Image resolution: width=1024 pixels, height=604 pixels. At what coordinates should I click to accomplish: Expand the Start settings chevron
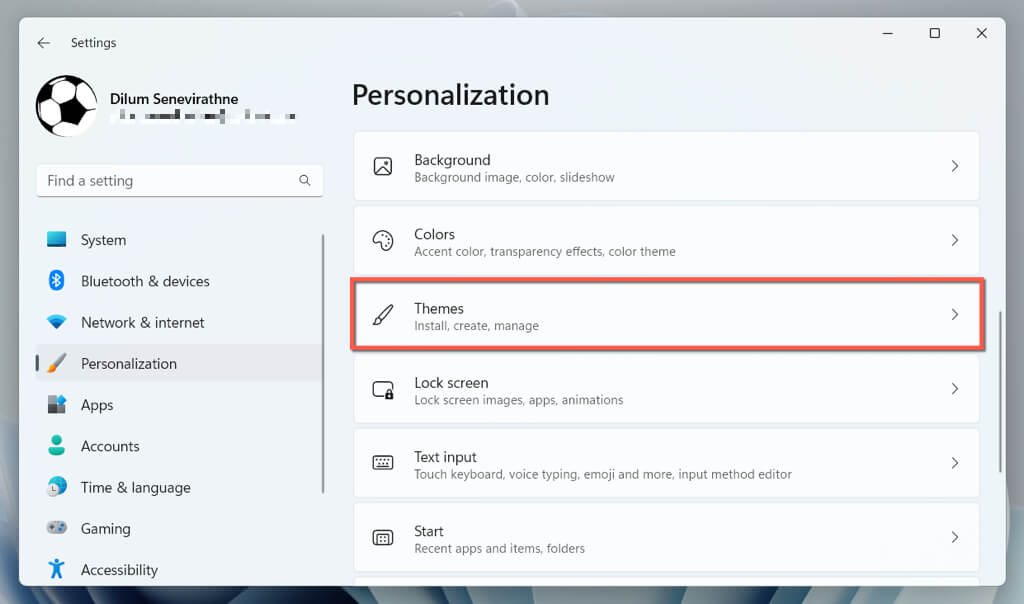tap(954, 538)
